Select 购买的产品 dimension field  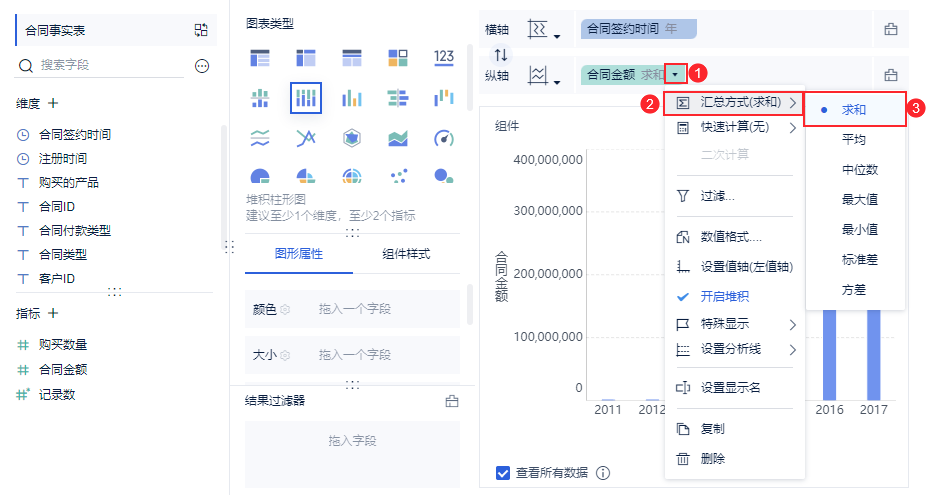click(x=69, y=183)
